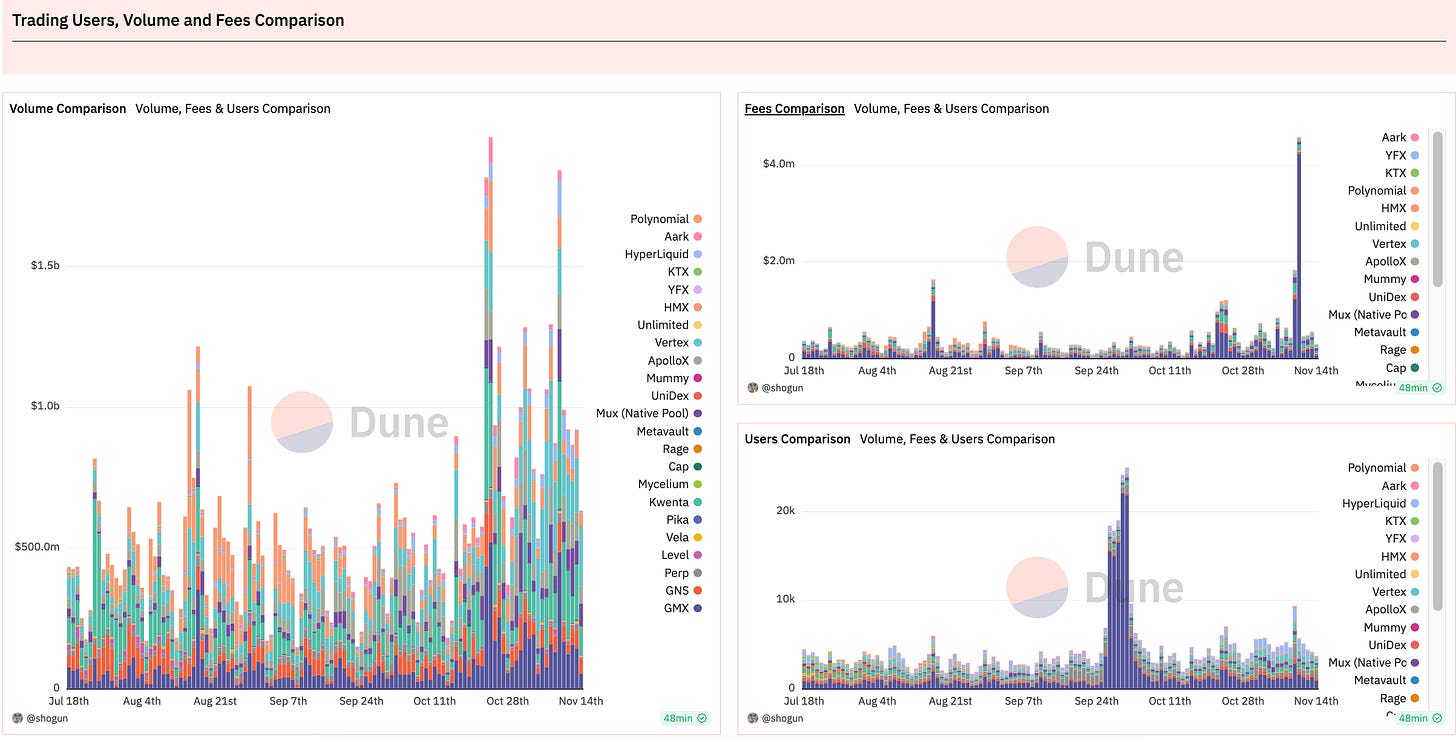Click the 48min refresh badge on Users chart
The width and height of the screenshot is (1456, 739).
point(1420,718)
